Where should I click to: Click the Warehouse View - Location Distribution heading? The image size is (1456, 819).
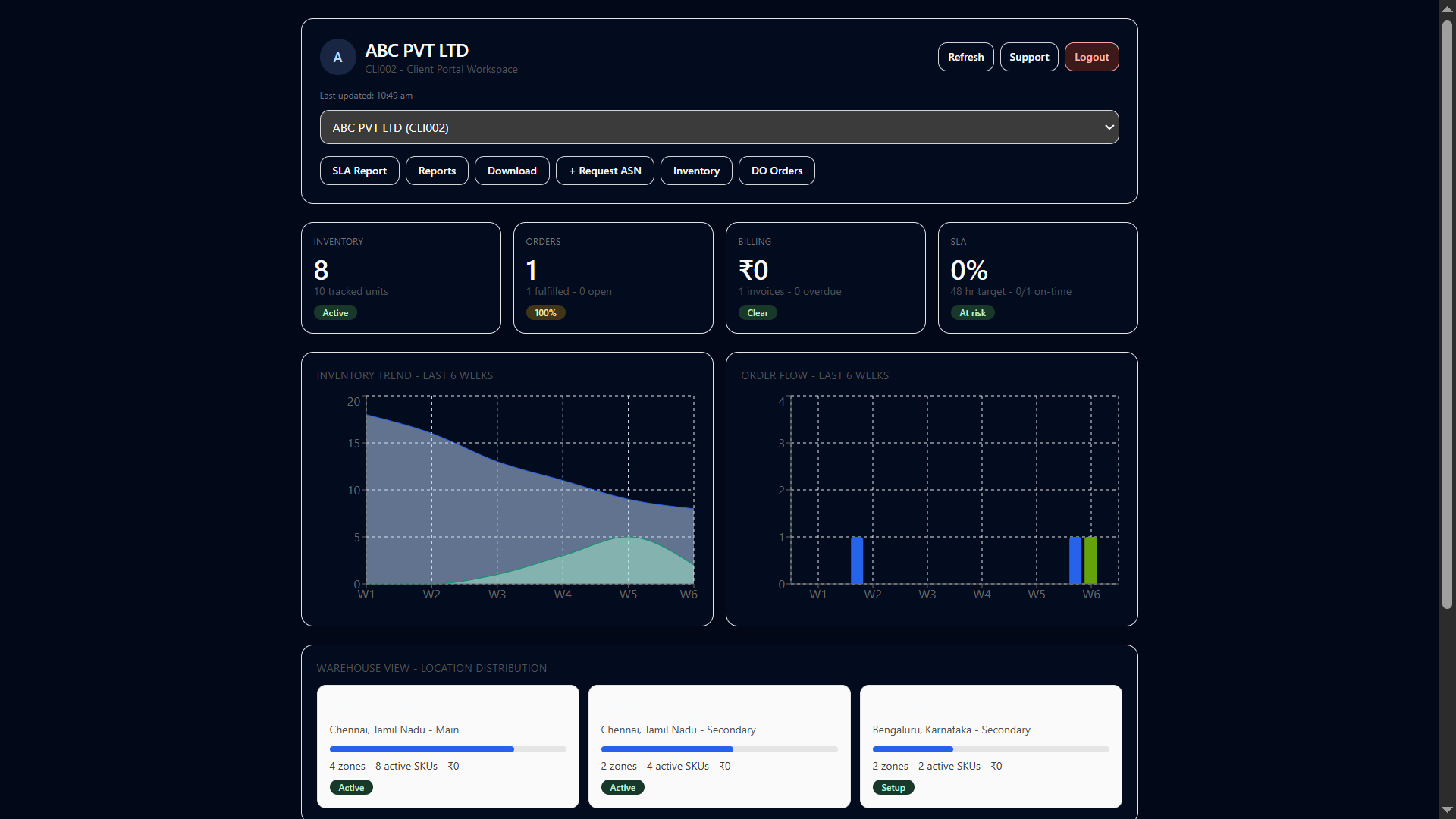431,668
